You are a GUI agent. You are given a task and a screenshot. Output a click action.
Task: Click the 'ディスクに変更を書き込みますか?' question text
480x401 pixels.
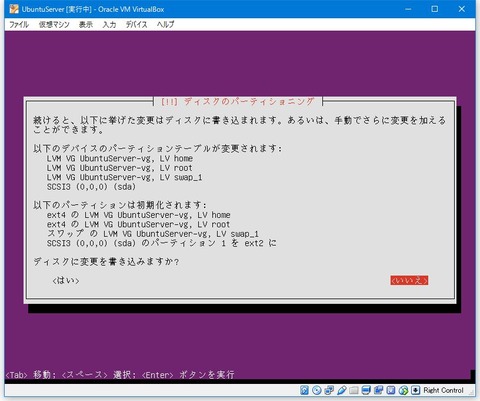(x=106, y=262)
